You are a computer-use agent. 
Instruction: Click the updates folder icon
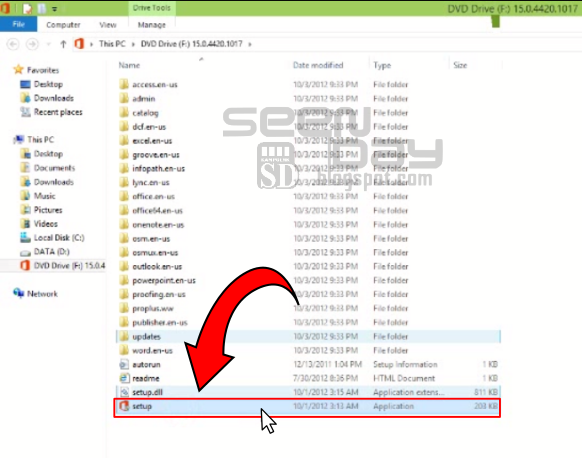tap(124, 337)
